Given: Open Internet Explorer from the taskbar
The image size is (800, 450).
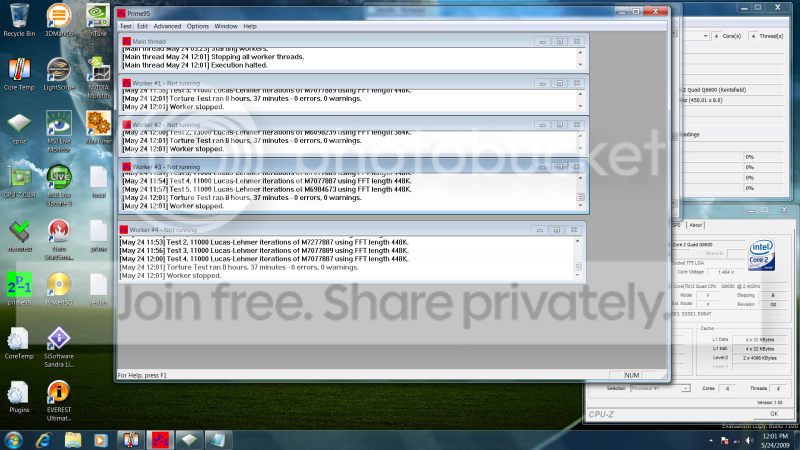Looking at the screenshot, I should click(44, 440).
